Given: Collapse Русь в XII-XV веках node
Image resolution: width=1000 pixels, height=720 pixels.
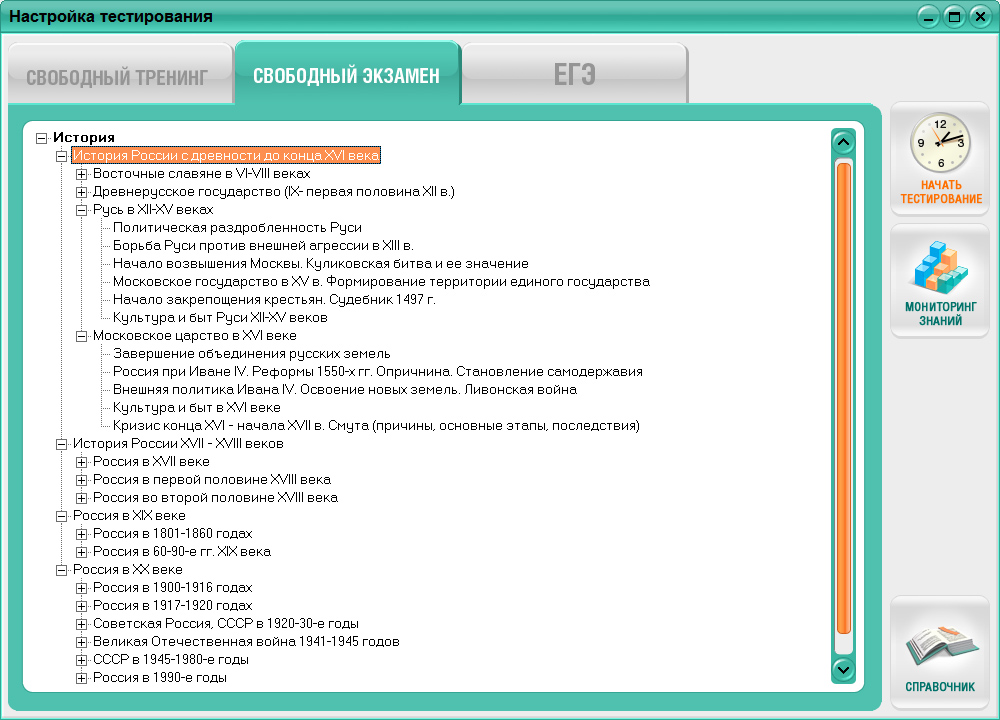Looking at the screenshot, I should tap(81, 210).
